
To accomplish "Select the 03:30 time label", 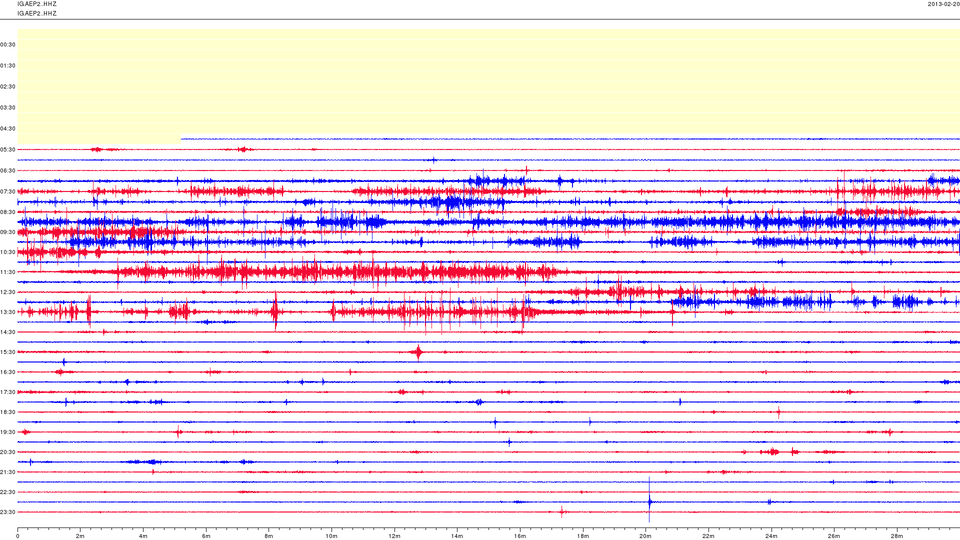I will pyautogui.click(x=8, y=108).
